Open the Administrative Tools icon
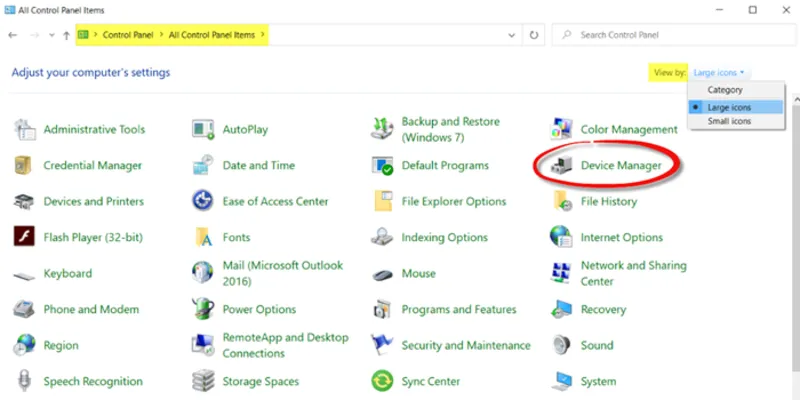The image size is (800, 400). tap(24, 129)
